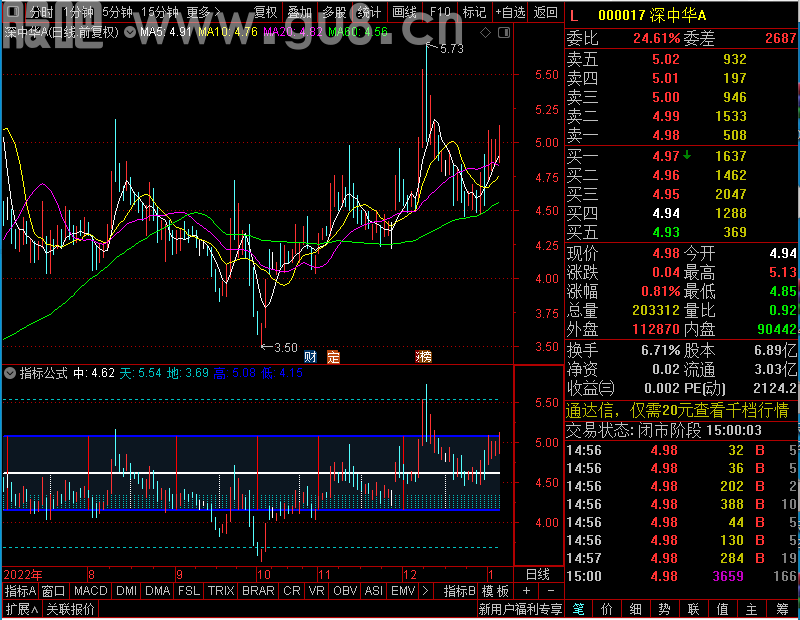Click the − zoom-out button
Viewport: 800px width, 620px height.
pyautogui.click(x=551, y=591)
